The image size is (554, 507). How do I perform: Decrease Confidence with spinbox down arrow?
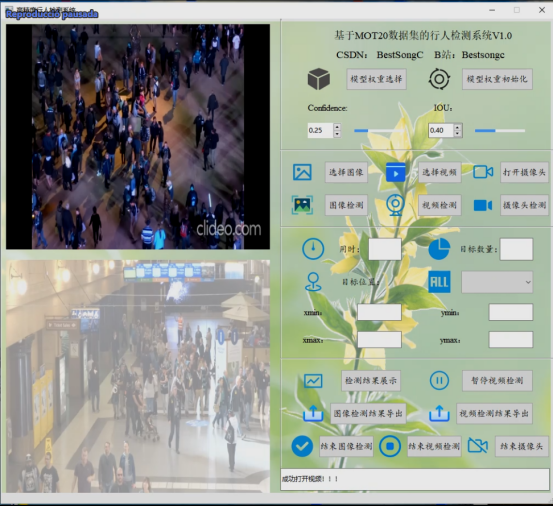click(x=337, y=134)
